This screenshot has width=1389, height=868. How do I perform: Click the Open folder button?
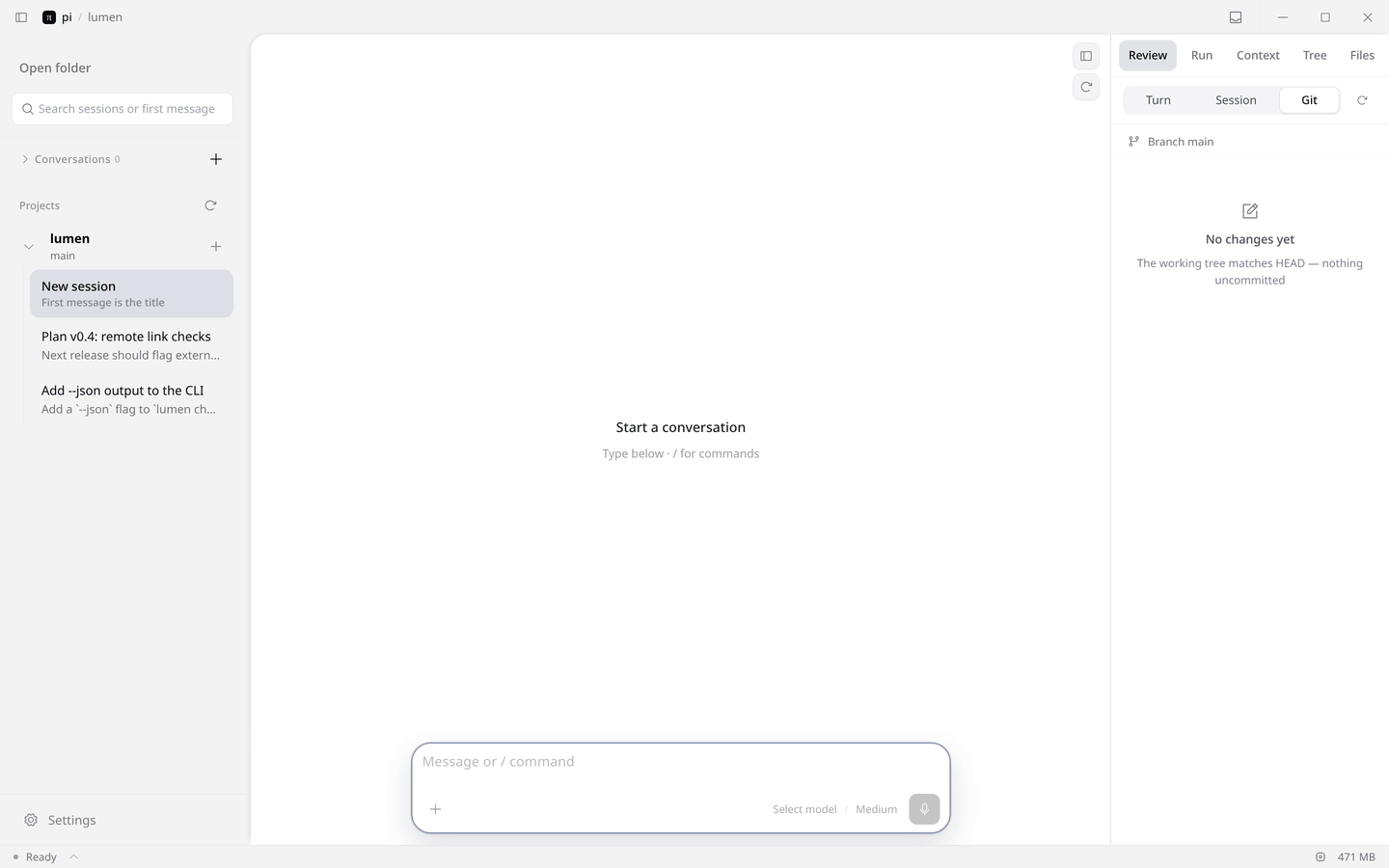[x=55, y=68]
